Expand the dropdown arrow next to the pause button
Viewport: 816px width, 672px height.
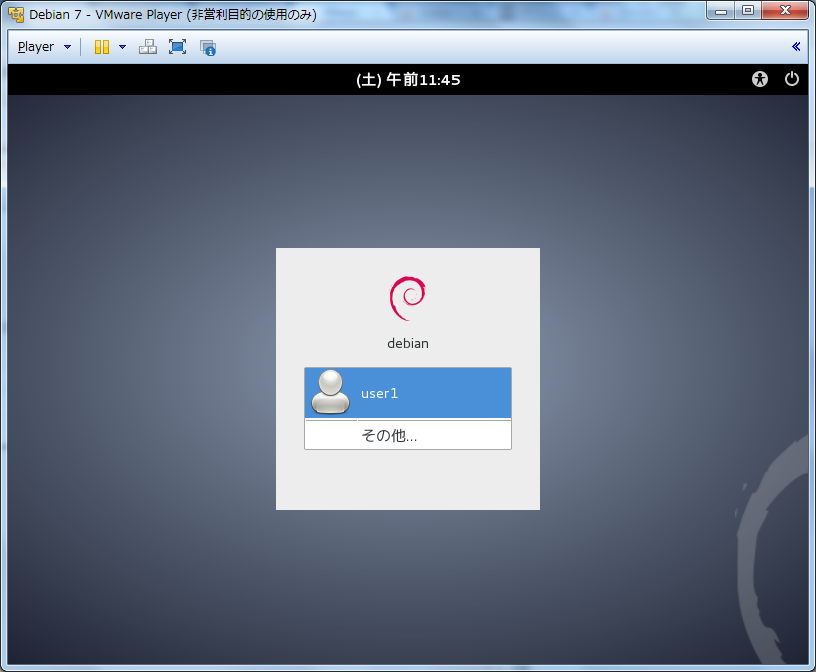click(x=122, y=47)
